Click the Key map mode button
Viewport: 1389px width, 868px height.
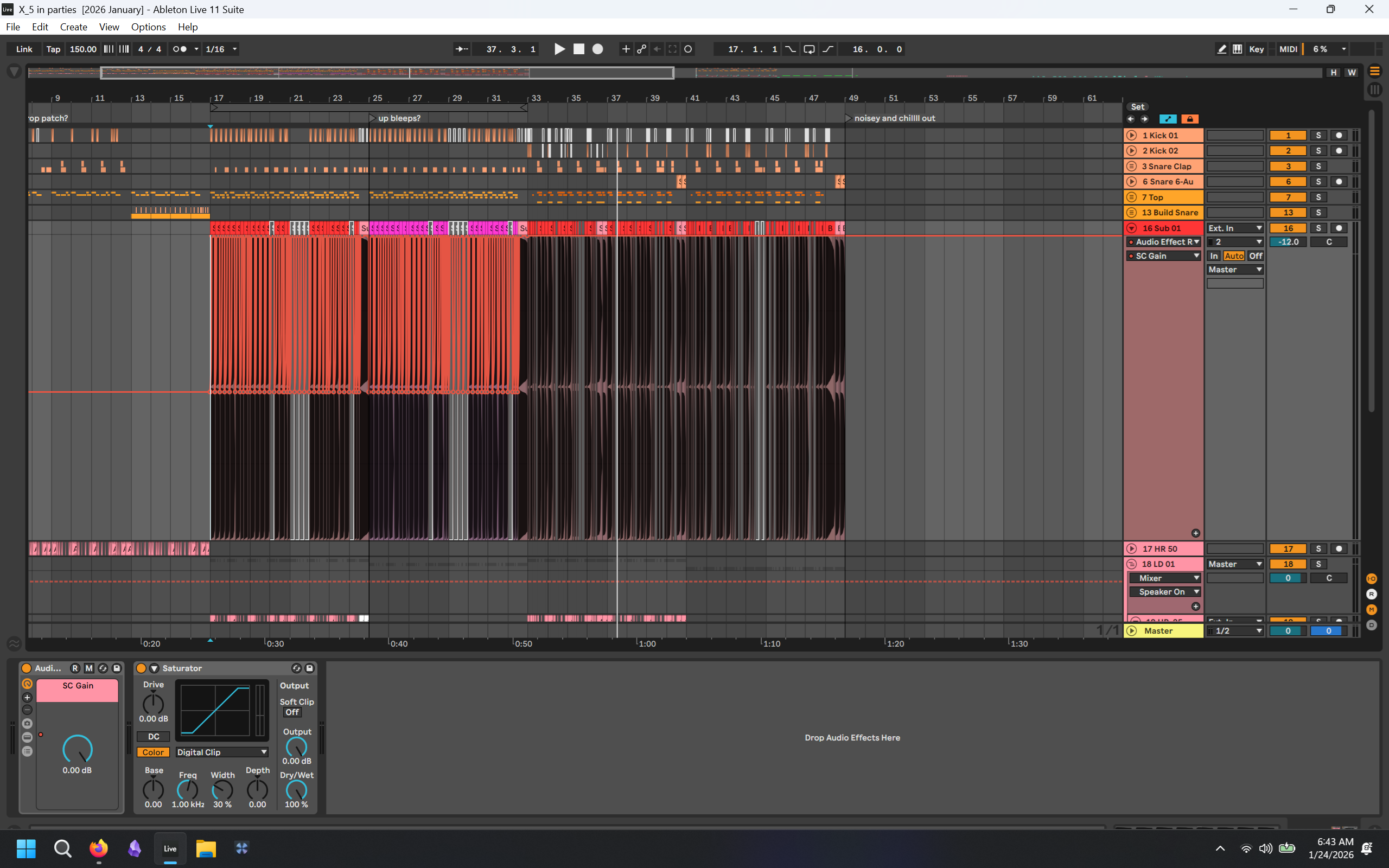(1256, 49)
